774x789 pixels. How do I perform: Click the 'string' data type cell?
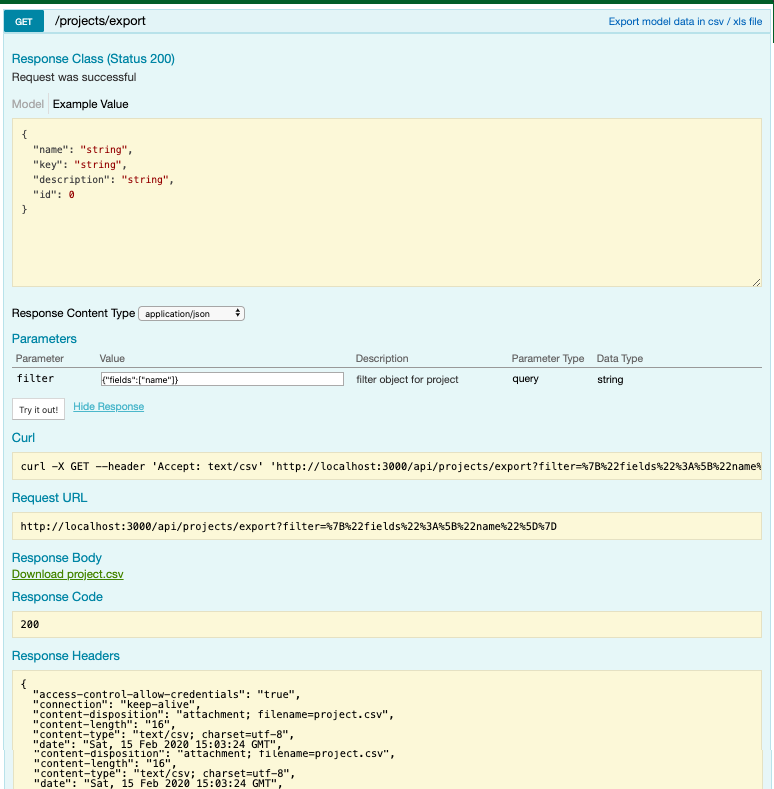[x=610, y=379]
